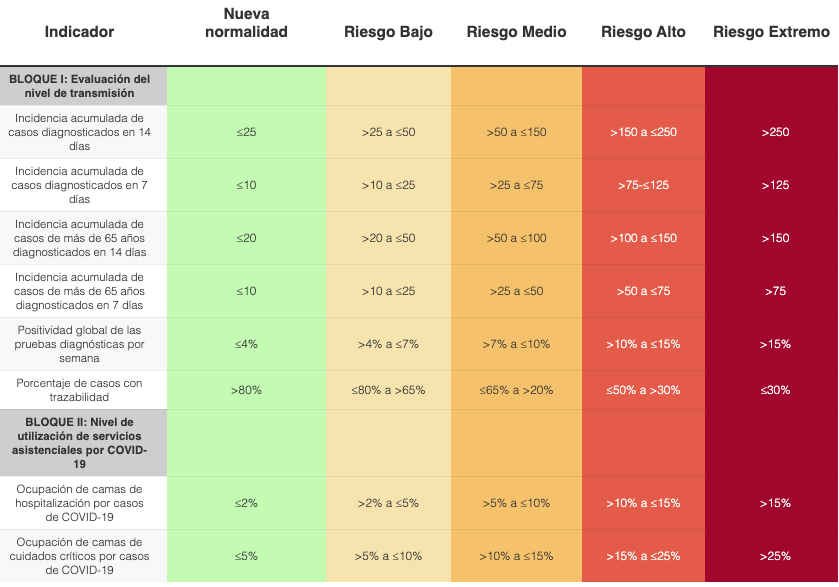This screenshot has width=839, height=587.
Task: Click the BLOQUE I transmission section heading
Action: [80, 86]
